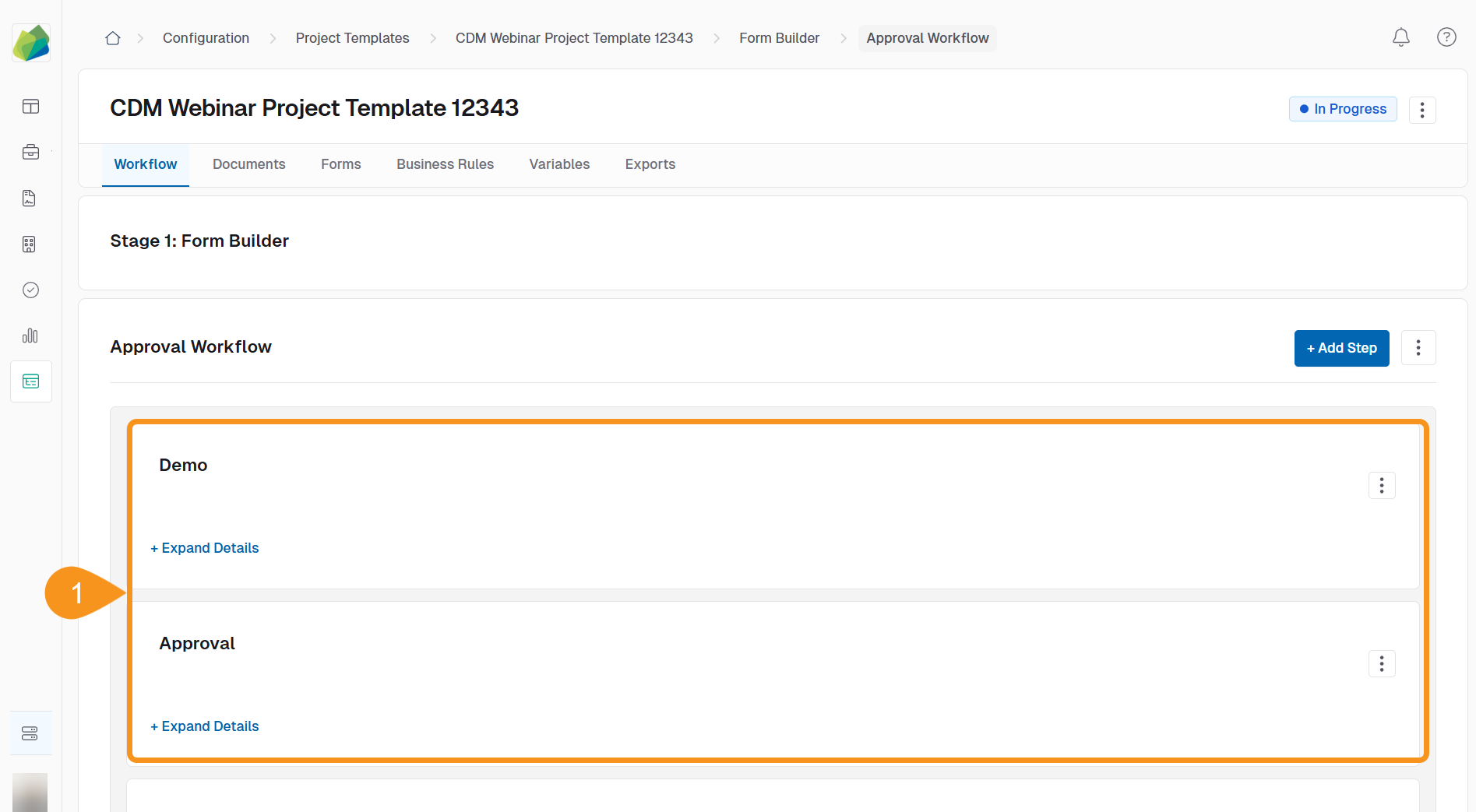1476x812 pixels.
Task: Click the help question-mark icon
Action: (1446, 37)
